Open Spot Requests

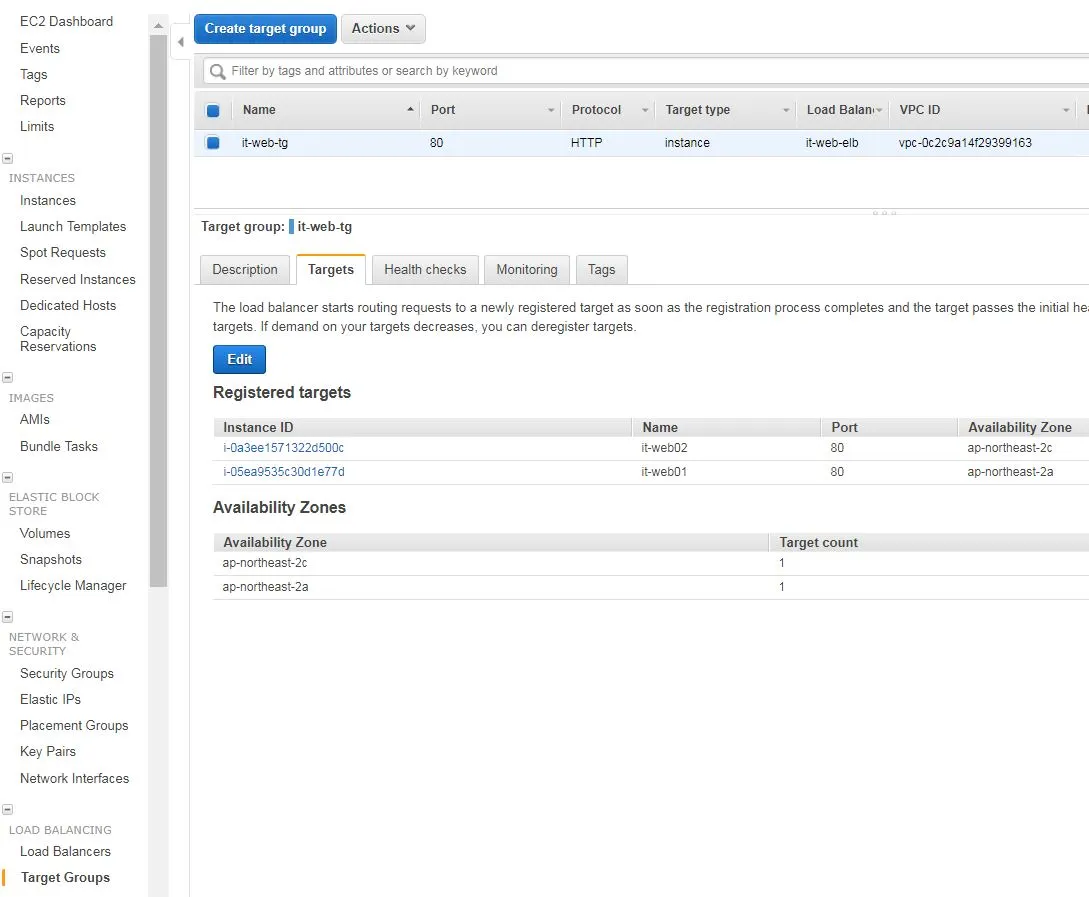tap(63, 253)
